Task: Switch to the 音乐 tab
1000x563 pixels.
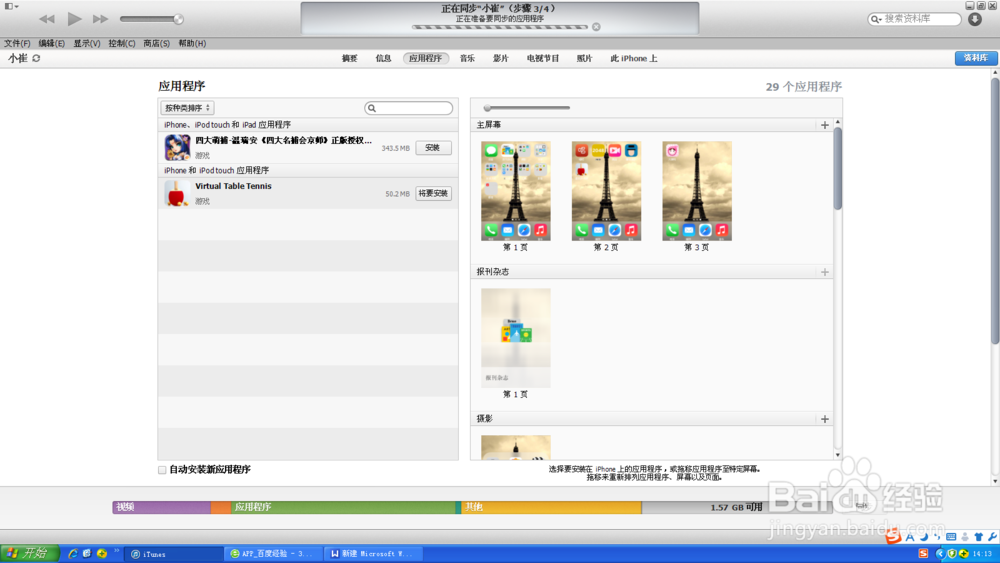Action: [x=467, y=58]
